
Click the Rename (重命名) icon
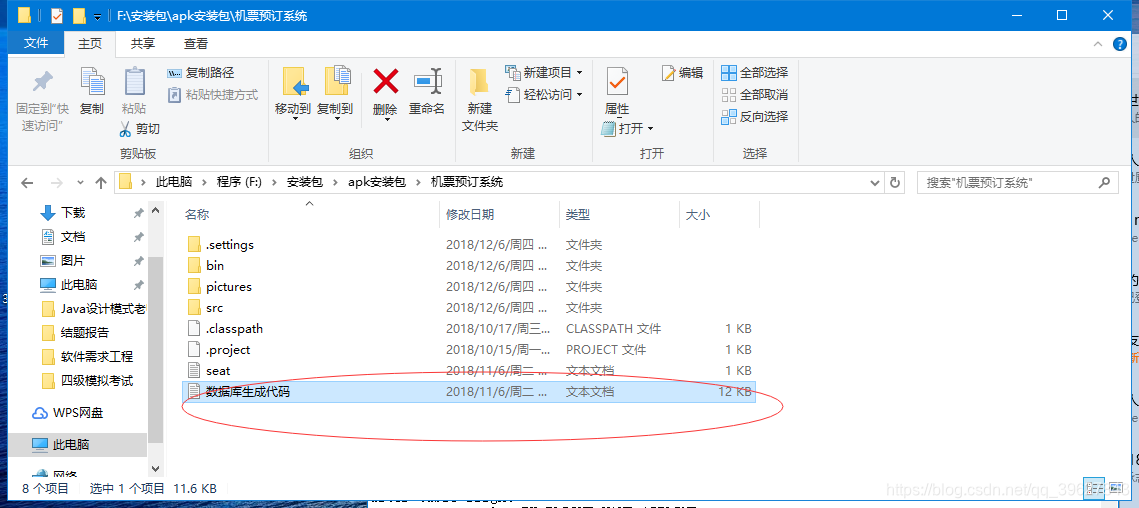[x=428, y=81]
